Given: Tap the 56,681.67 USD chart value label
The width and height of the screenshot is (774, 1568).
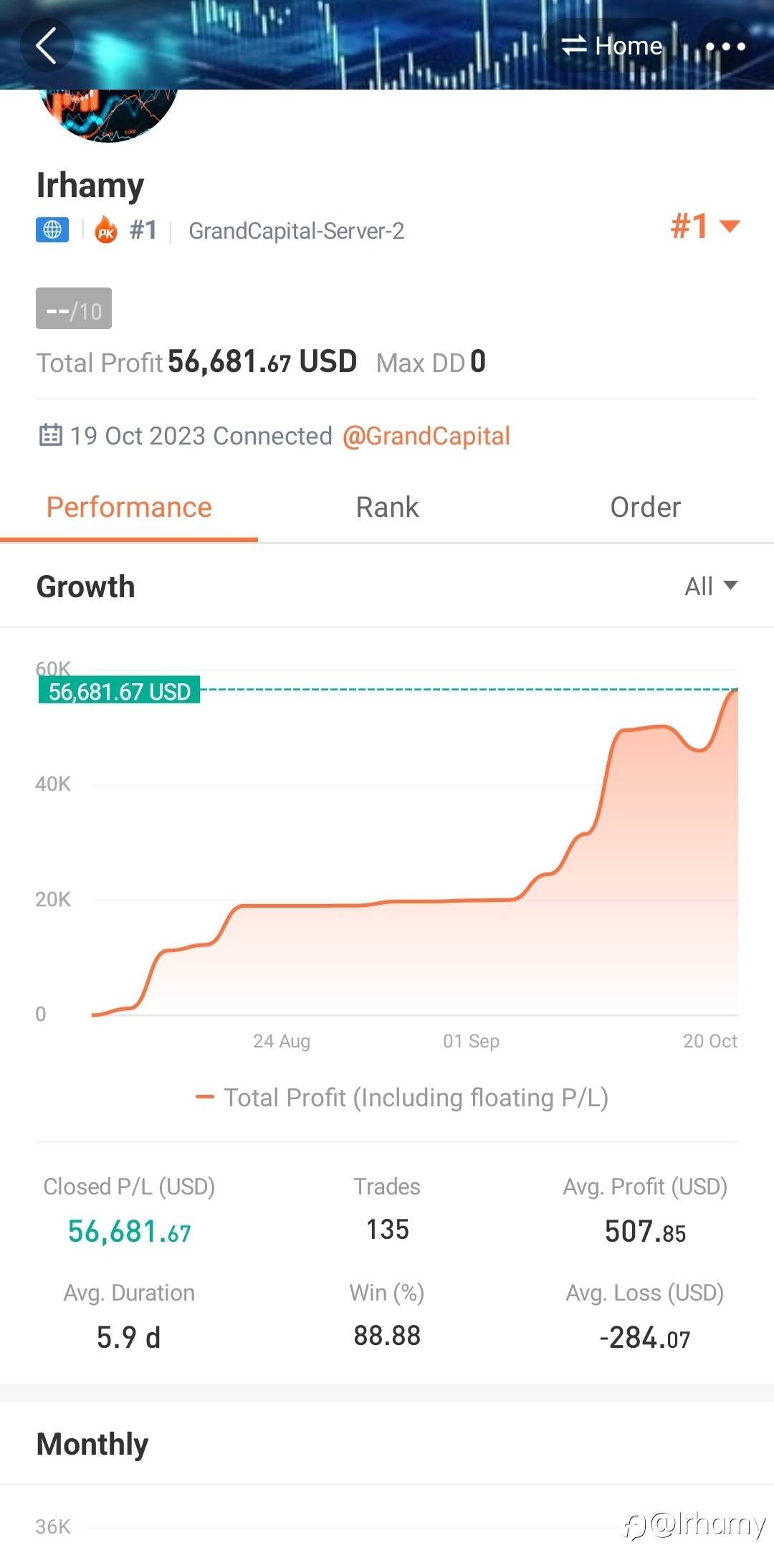Looking at the screenshot, I should click(119, 691).
